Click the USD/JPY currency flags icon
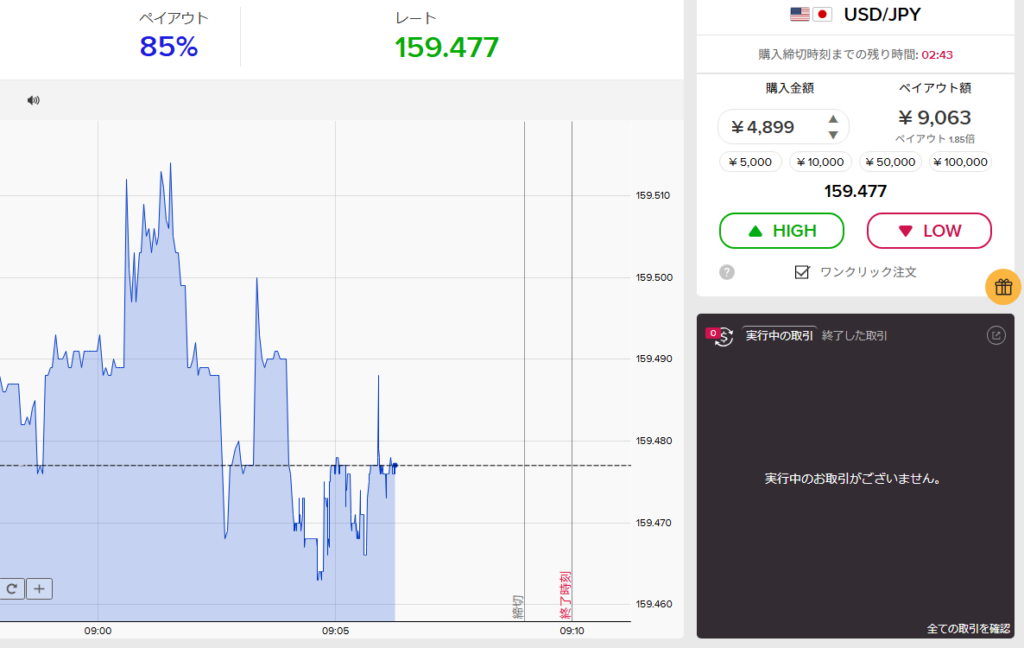 (x=810, y=14)
